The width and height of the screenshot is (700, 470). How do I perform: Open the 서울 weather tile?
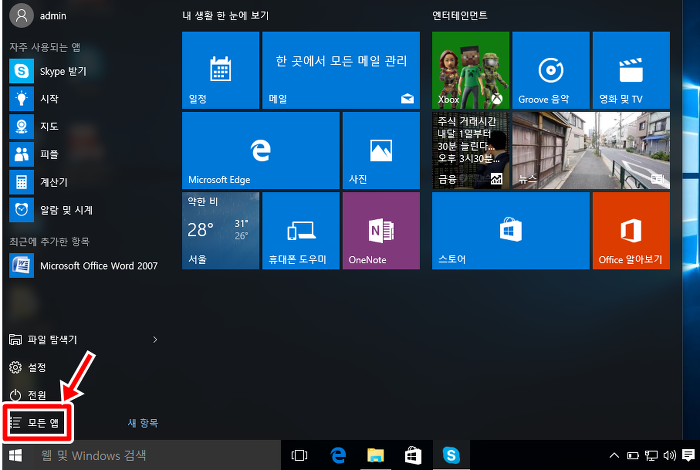point(221,231)
